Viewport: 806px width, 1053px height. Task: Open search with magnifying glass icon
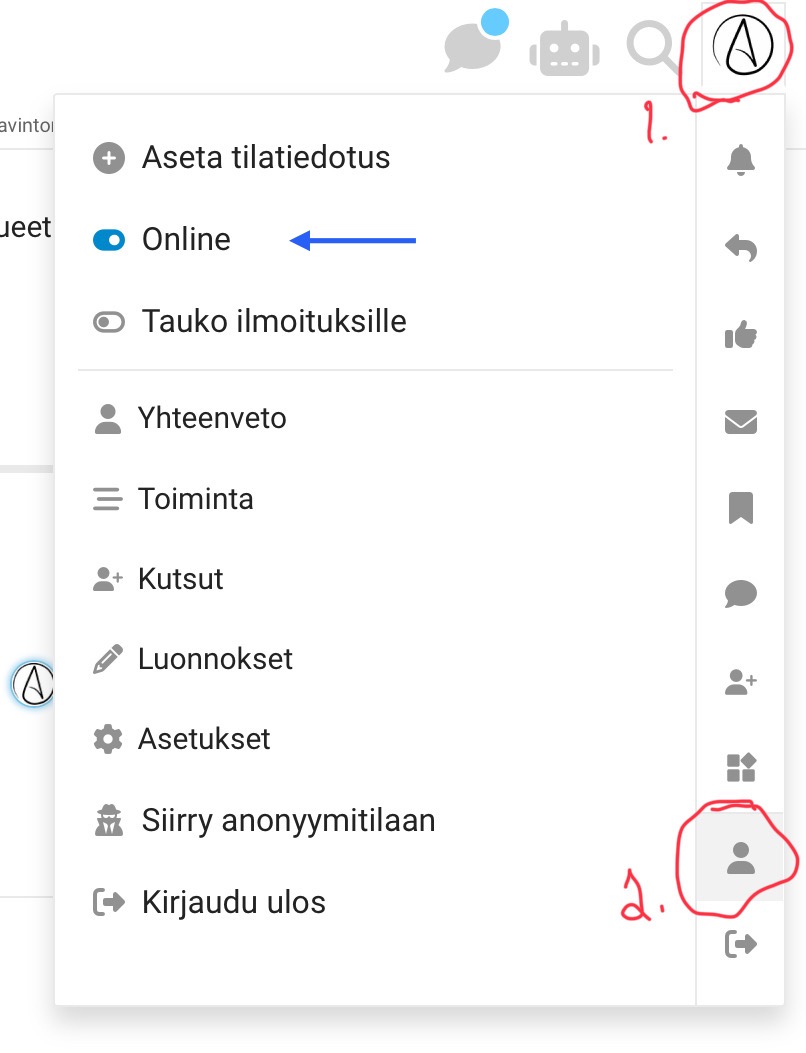(x=652, y=47)
